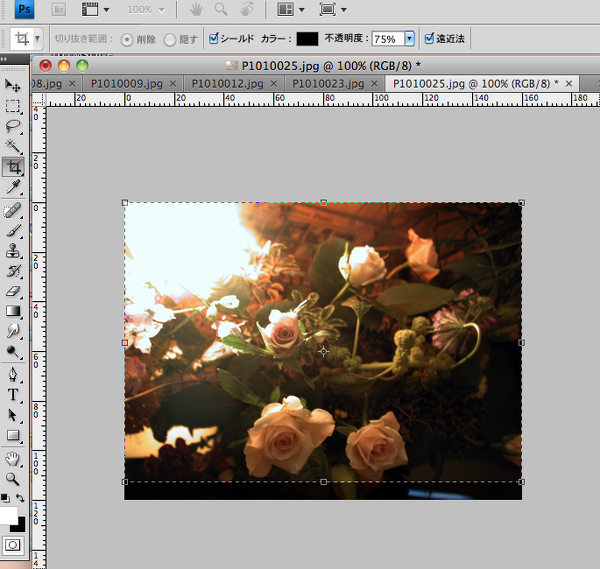Toggle the シールド checkbox

pyautogui.click(x=214, y=38)
